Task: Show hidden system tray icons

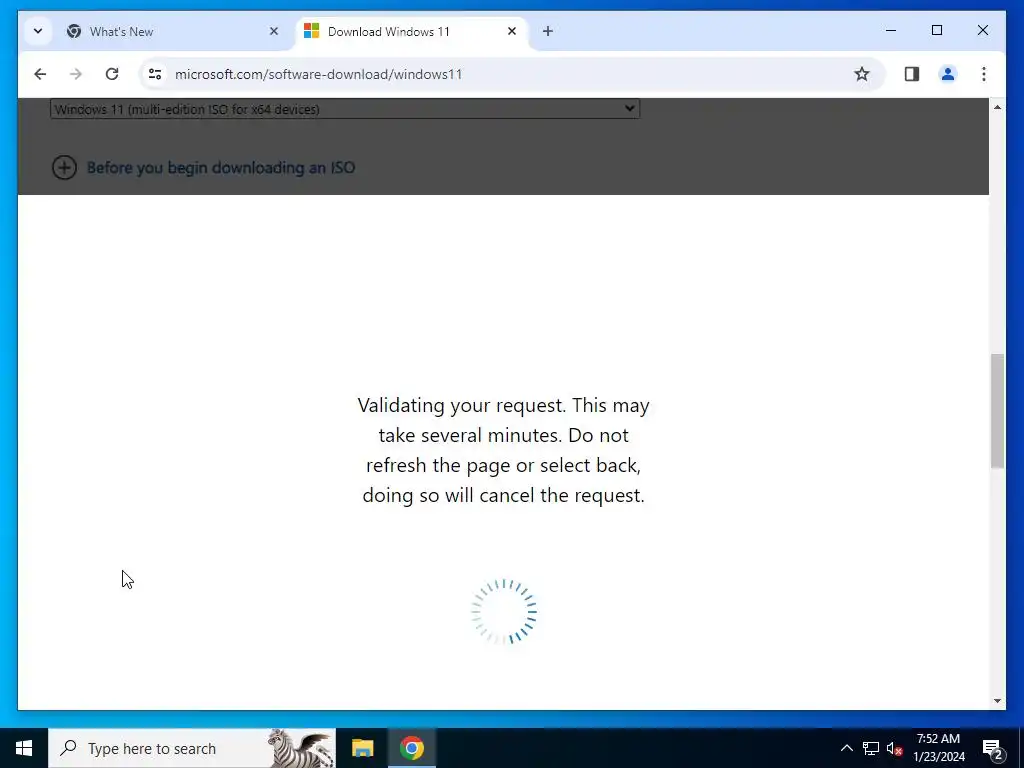Action: 846,748
